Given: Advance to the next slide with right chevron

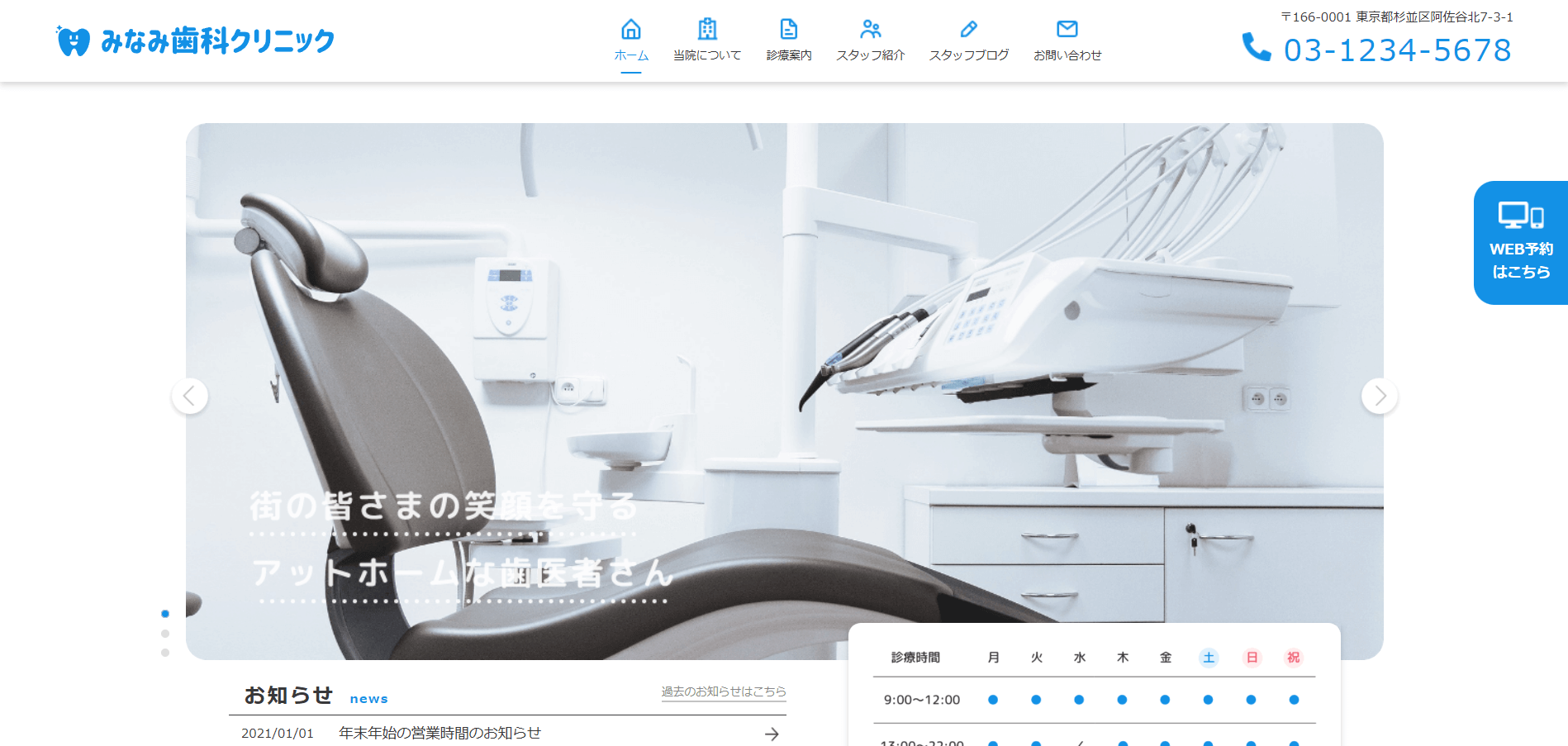Looking at the screenshot, I should [1380, 397].
